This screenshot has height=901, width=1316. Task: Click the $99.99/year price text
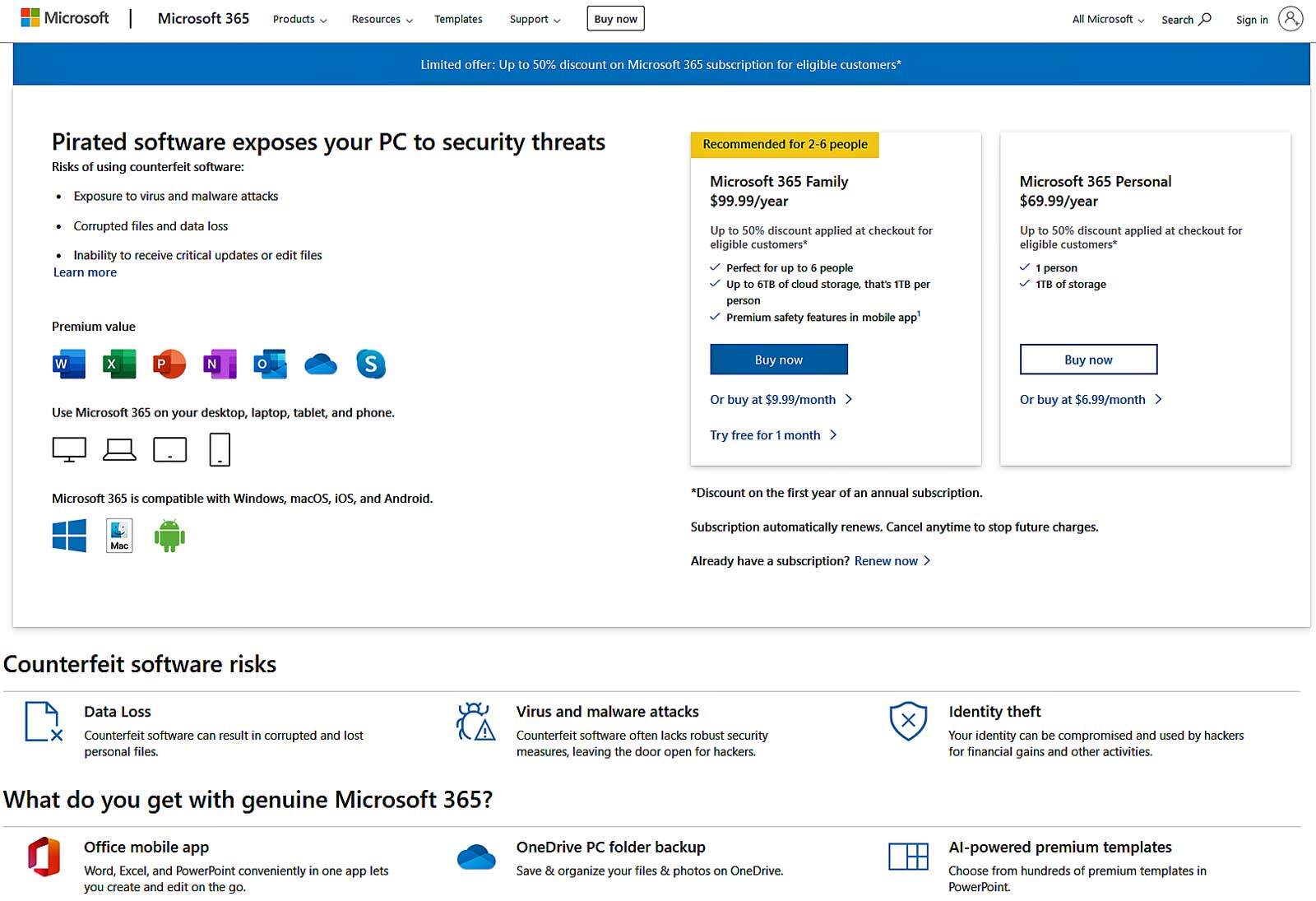[x=749, y=201]
